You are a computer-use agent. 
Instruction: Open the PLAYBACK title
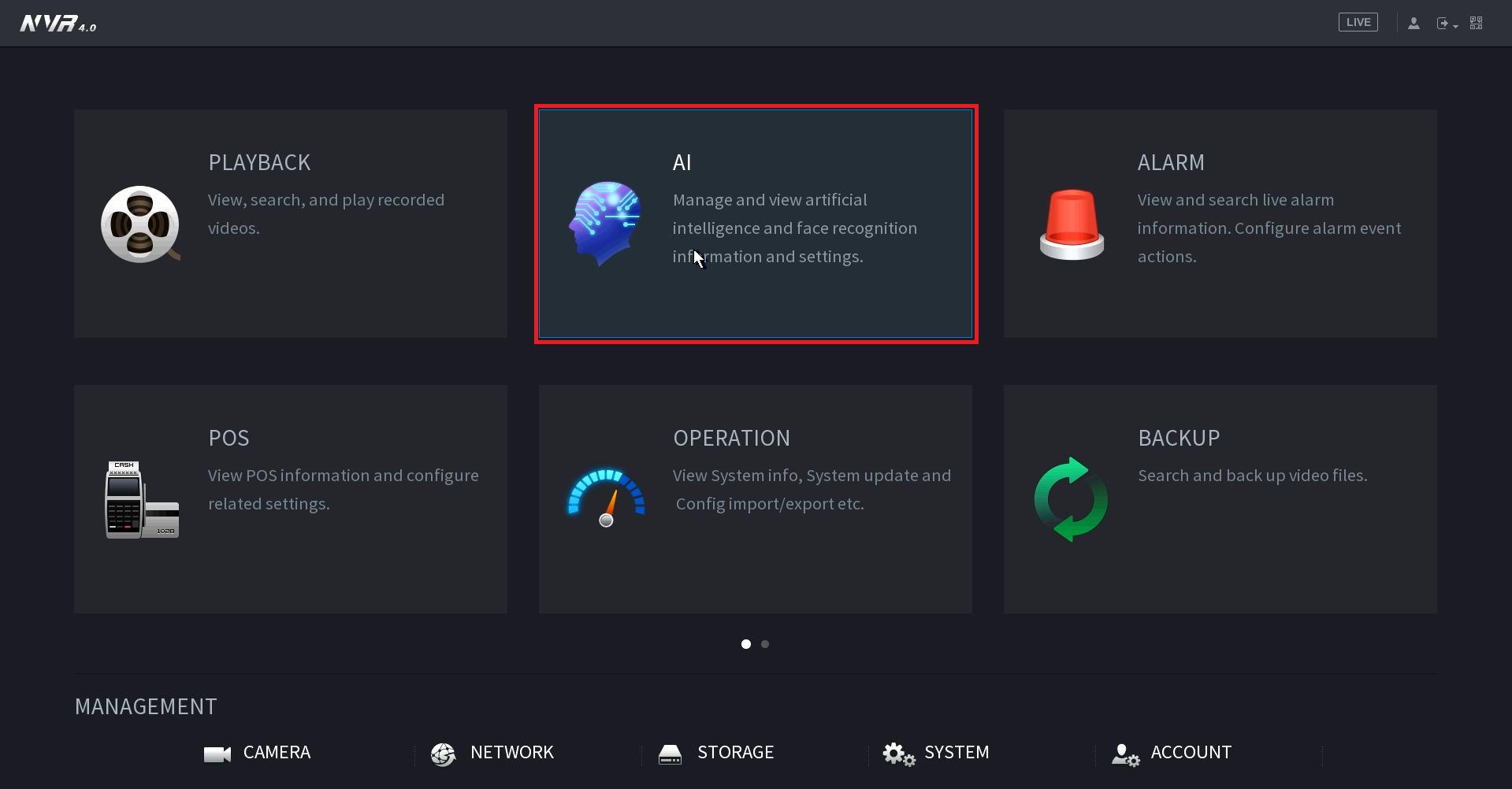click(259, 162)
